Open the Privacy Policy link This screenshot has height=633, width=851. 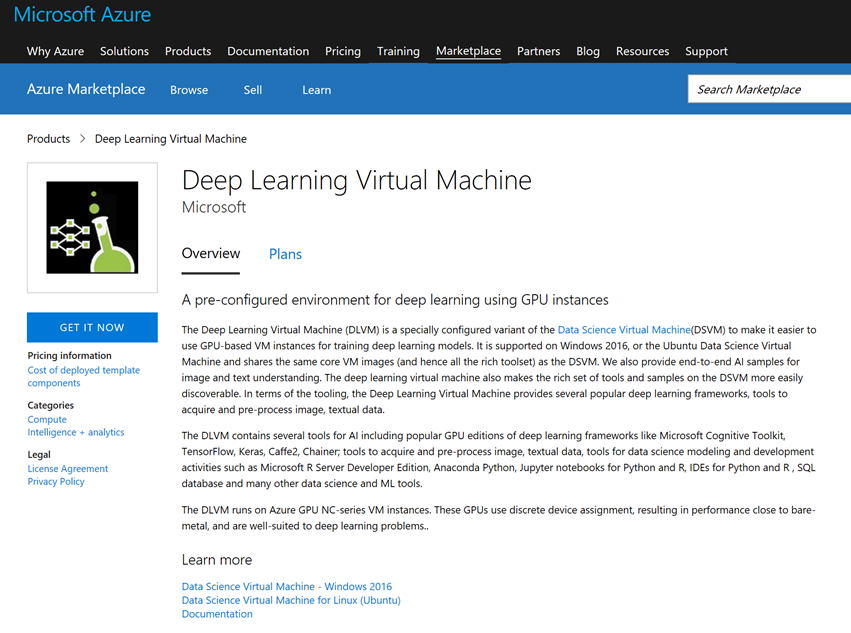point(56,482)
